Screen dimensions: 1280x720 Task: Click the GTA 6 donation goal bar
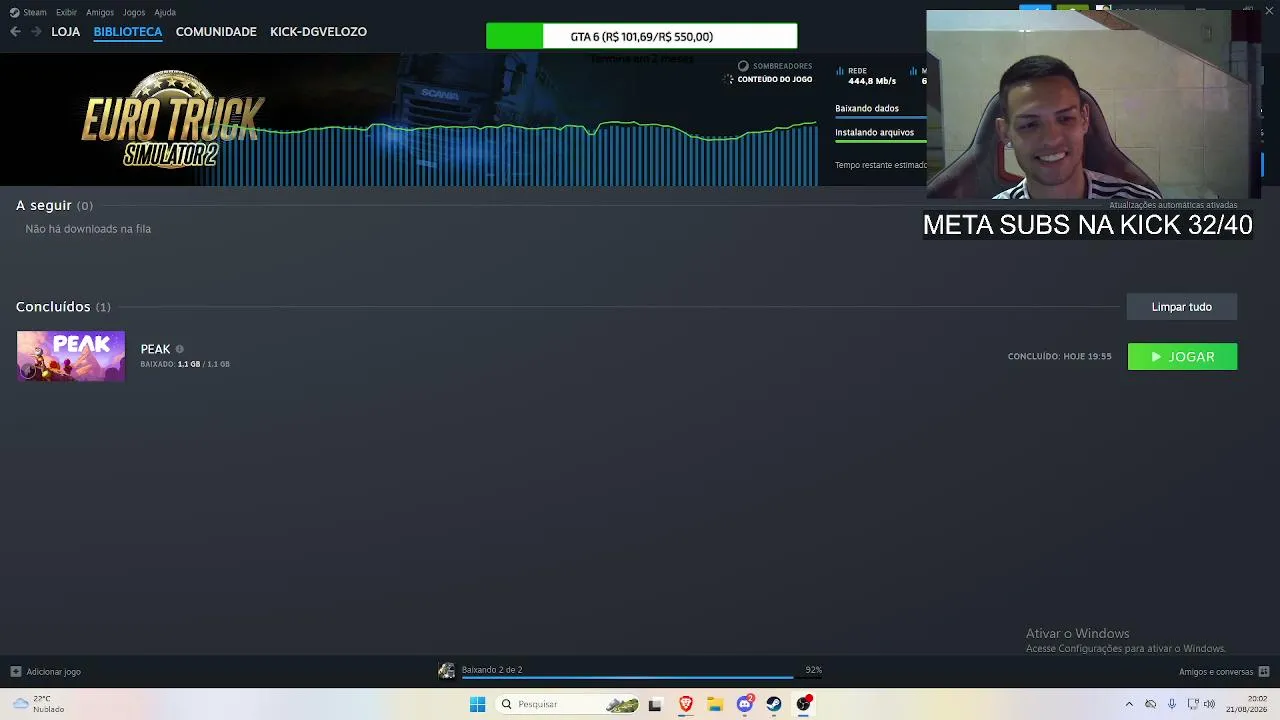(x=642, y=37)
